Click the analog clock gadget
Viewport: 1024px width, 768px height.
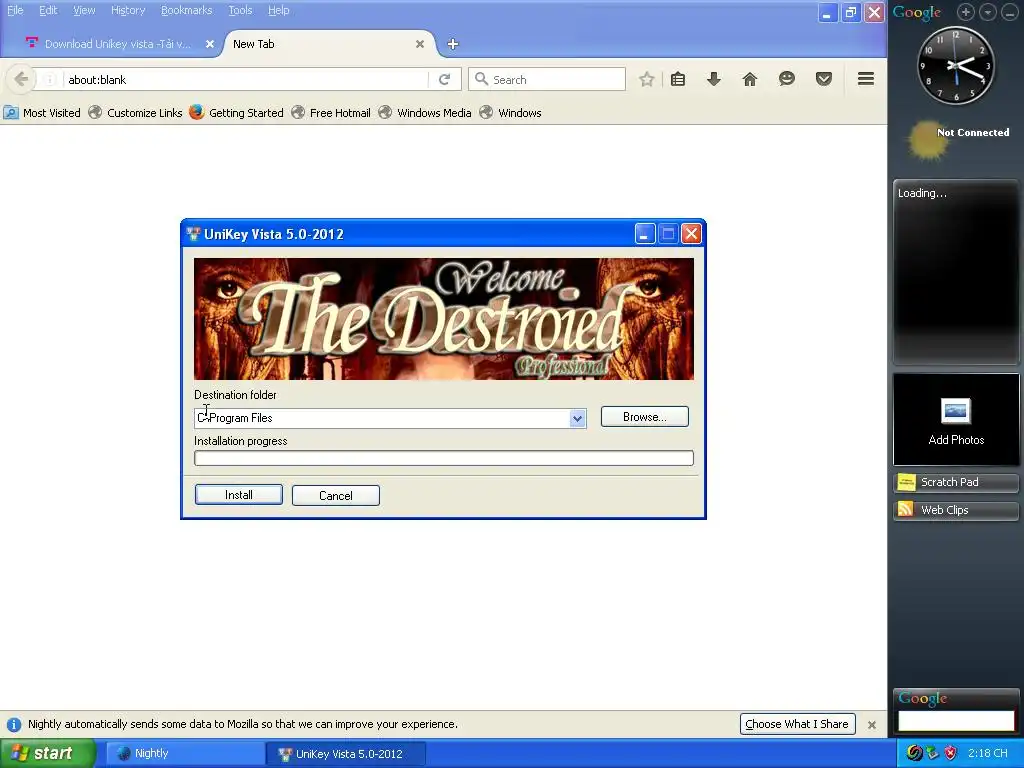pyautogui.click(x=956, y=65)
